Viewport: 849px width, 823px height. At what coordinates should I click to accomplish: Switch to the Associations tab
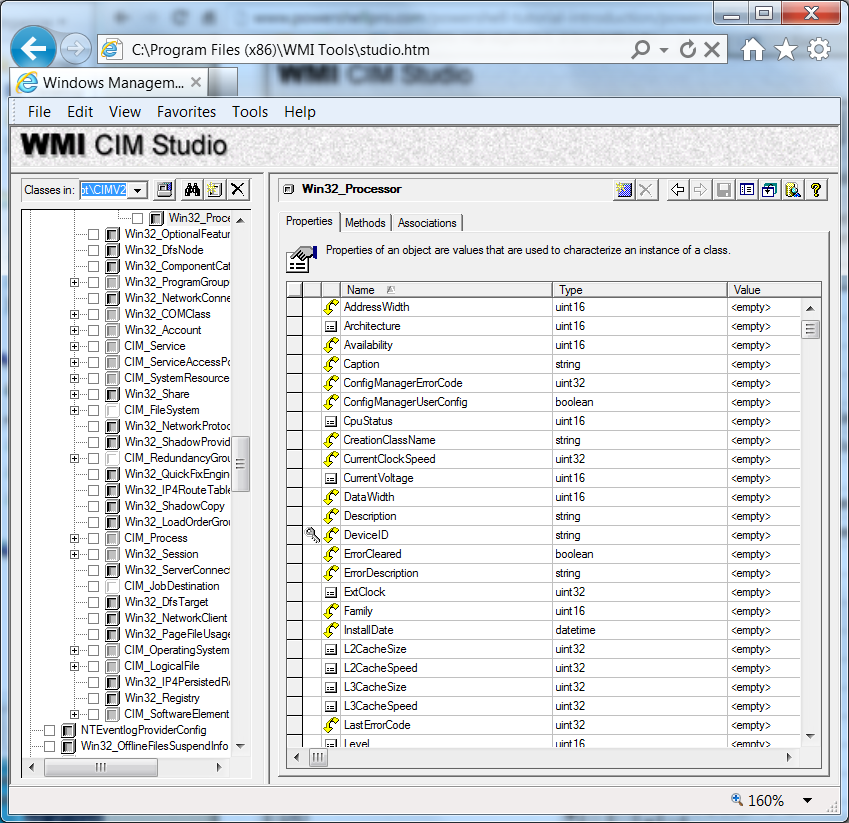click(427, 223)
